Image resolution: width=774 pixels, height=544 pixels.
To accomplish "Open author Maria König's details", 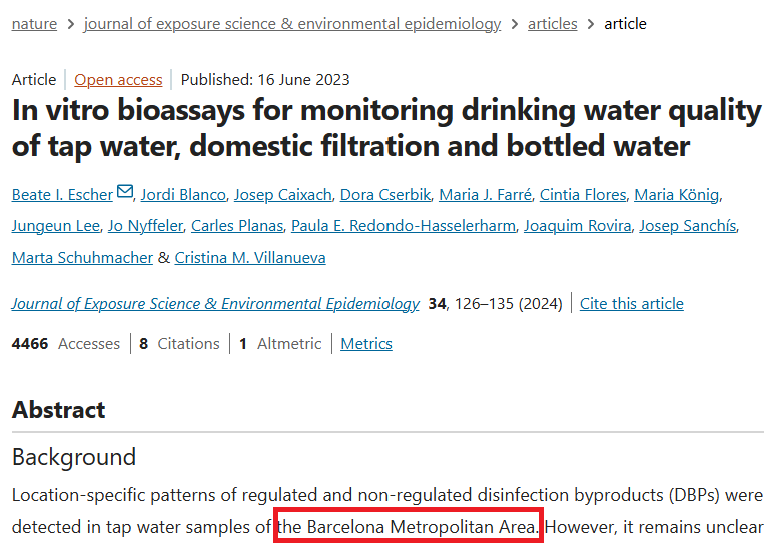I will (x=691, y=194).
